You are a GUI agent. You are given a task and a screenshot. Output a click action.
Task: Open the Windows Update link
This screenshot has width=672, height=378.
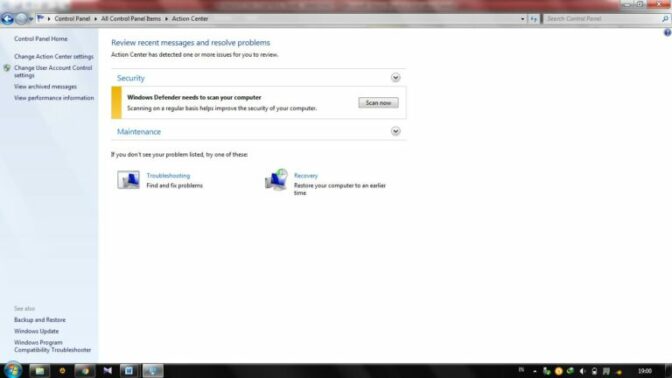(x=36, y=331)
